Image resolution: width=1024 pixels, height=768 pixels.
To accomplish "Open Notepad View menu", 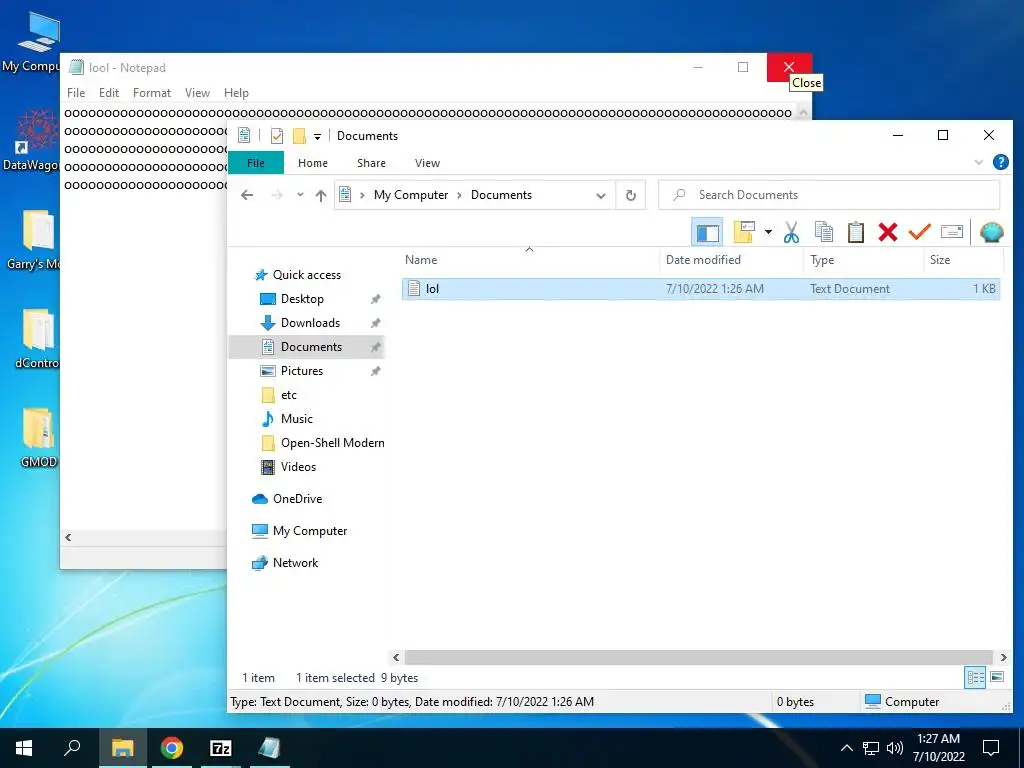I will 197,93.
